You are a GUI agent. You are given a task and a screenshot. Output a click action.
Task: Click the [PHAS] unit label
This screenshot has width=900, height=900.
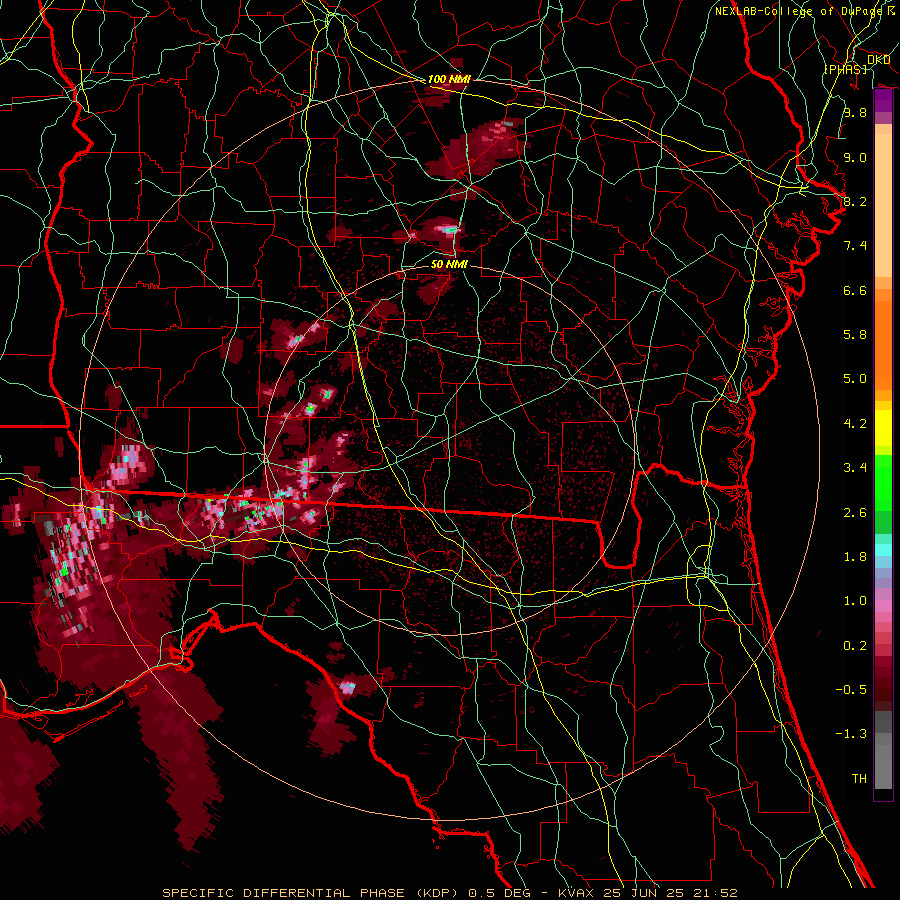(x=845, y=69)
